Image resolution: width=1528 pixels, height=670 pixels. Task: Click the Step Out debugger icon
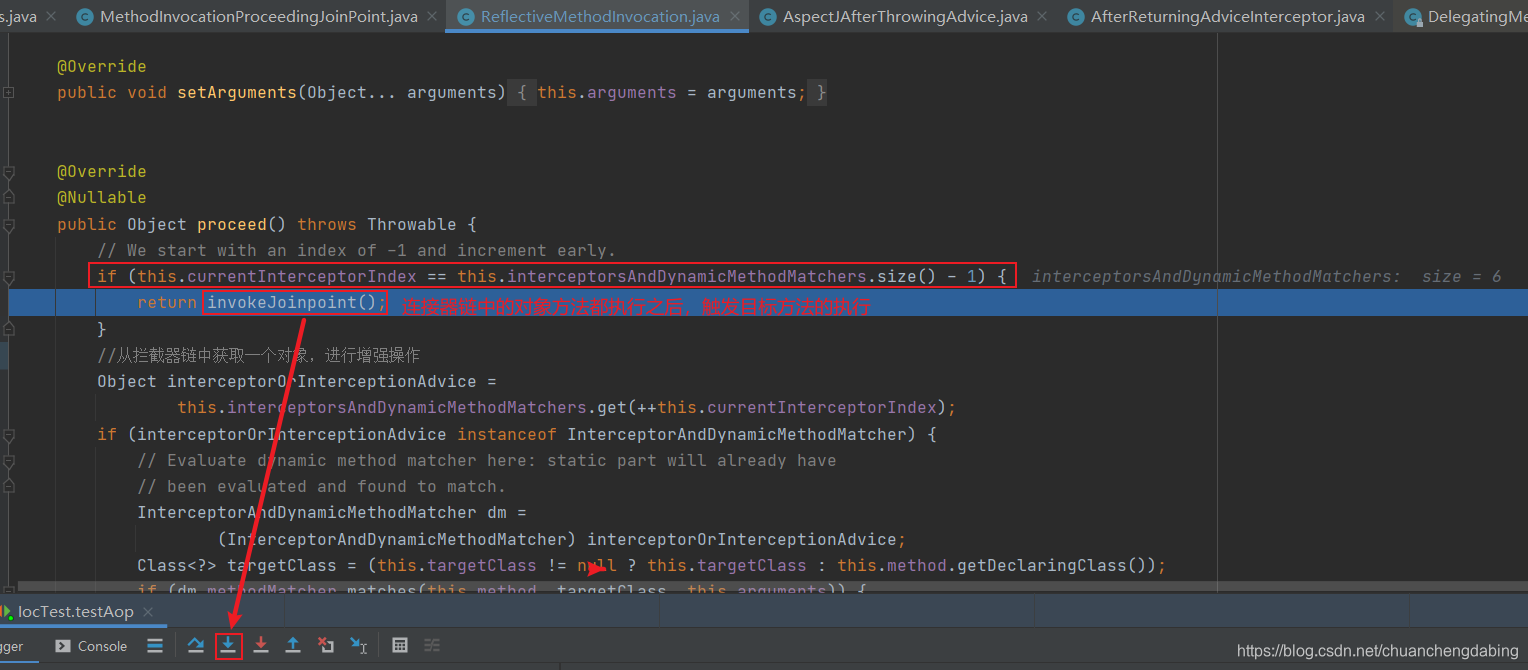click(x=293, y=646)
